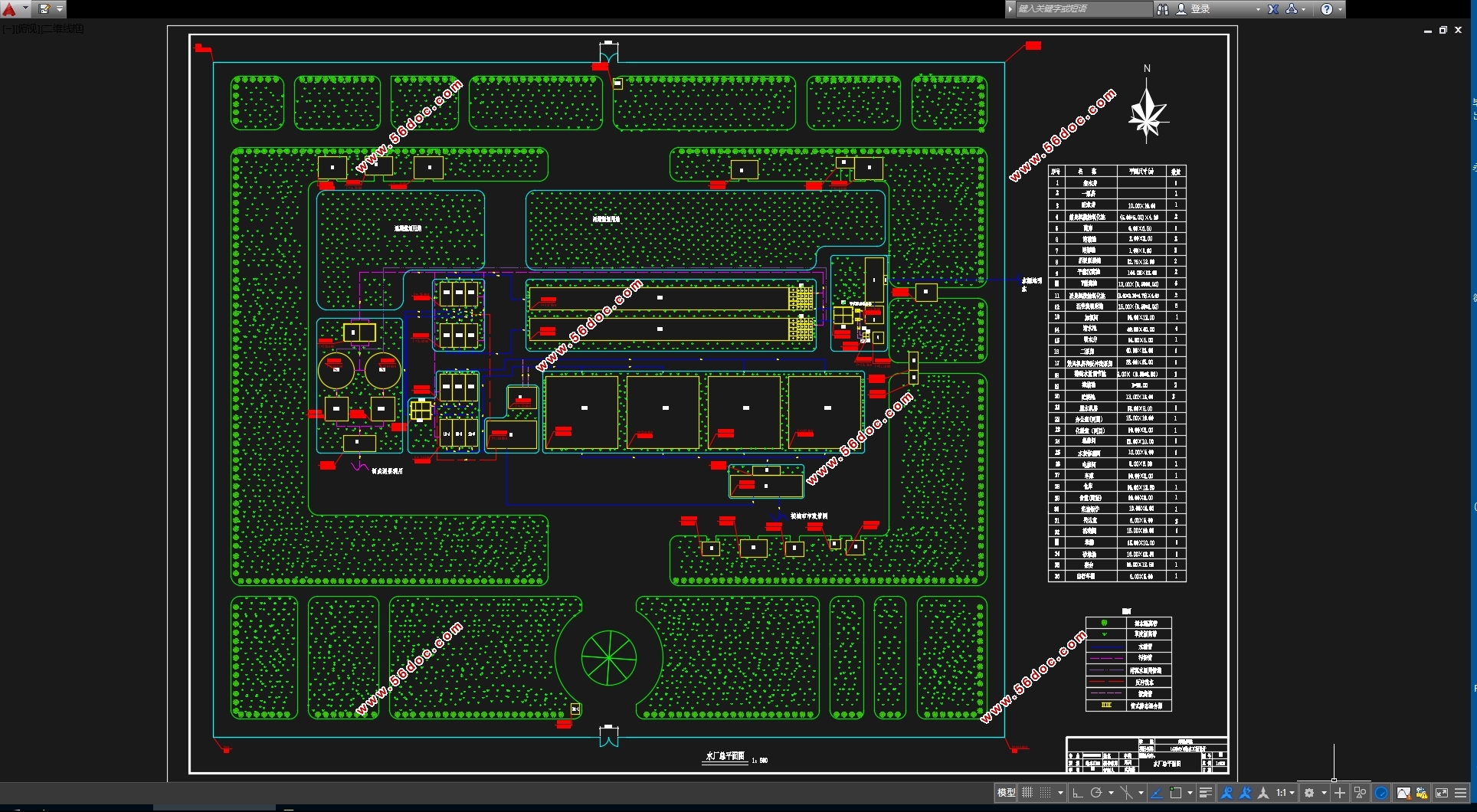
Task: Toggle snap mode dotted grid icon
Action: click(x=1046, y=793)
